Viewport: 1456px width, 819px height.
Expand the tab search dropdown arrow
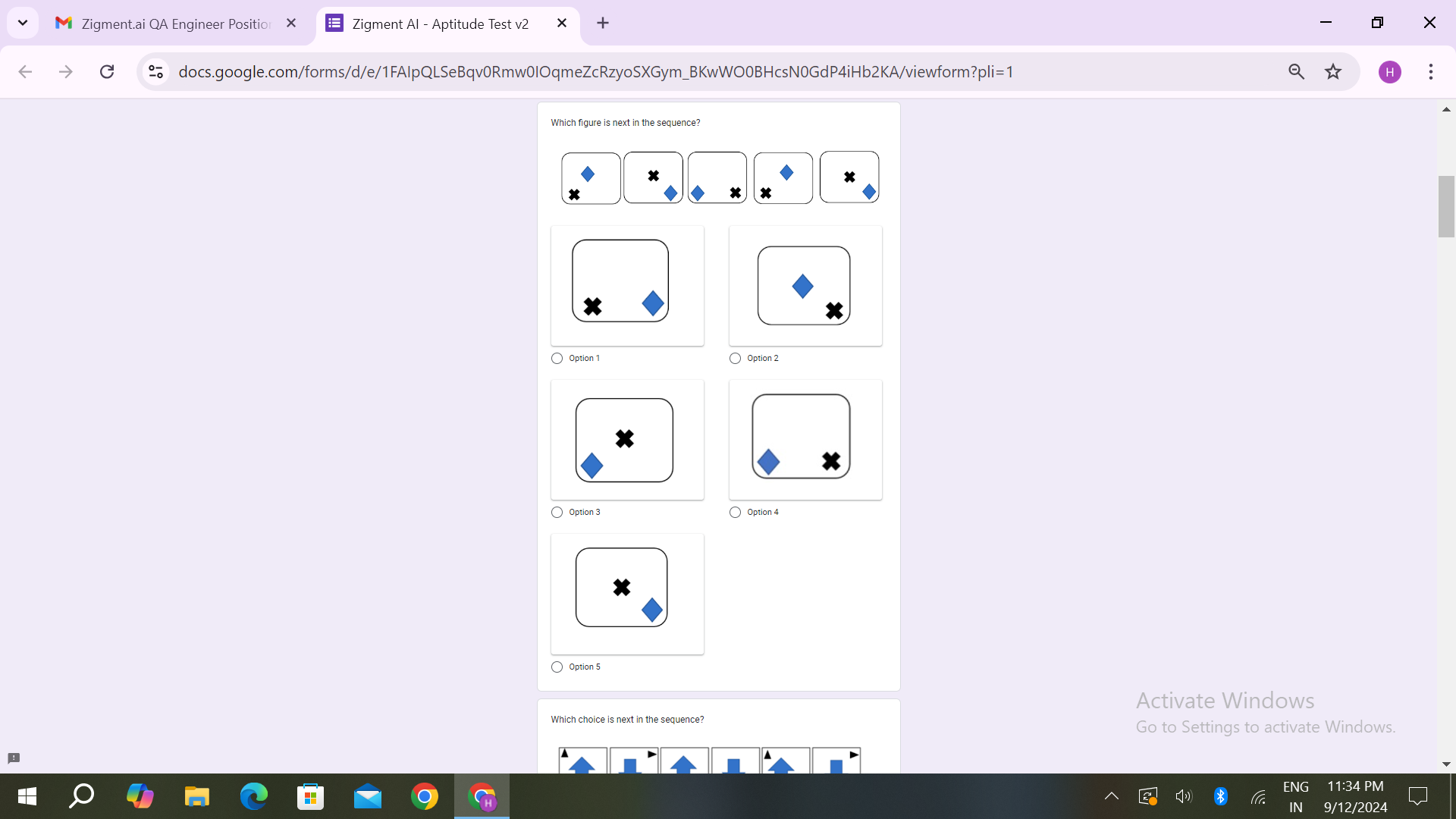tap(23, 23)
